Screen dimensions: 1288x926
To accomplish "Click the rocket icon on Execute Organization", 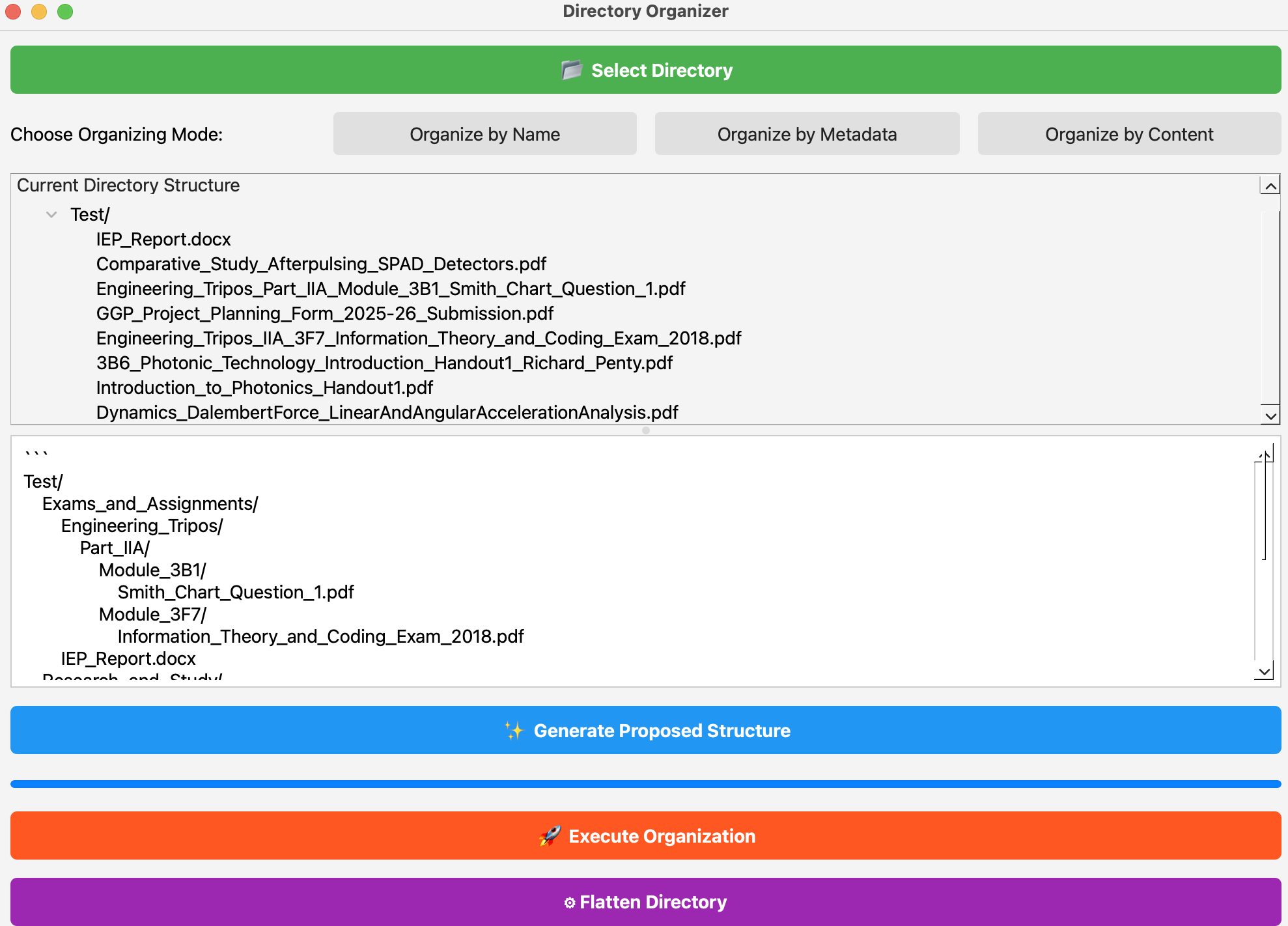I will point(550,835).
